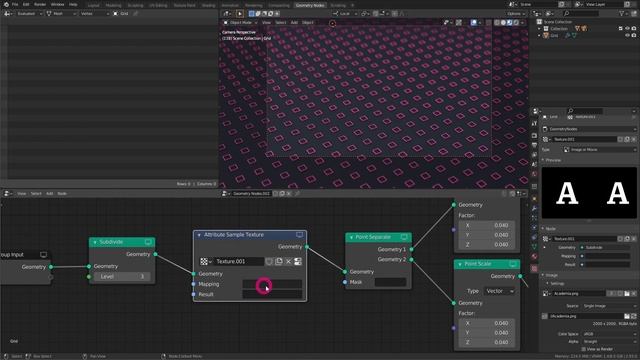Click the outliner filter funnel icon
The height and width of the screenshot is (360, 640).
point(622,13)
